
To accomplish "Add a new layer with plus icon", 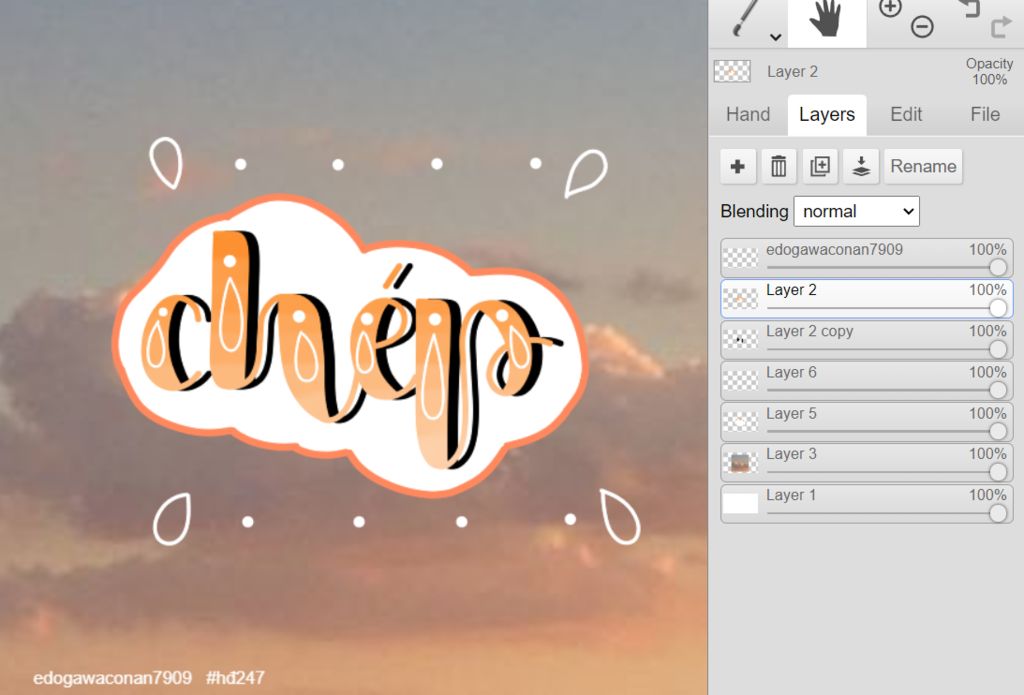I will point(738,167).
